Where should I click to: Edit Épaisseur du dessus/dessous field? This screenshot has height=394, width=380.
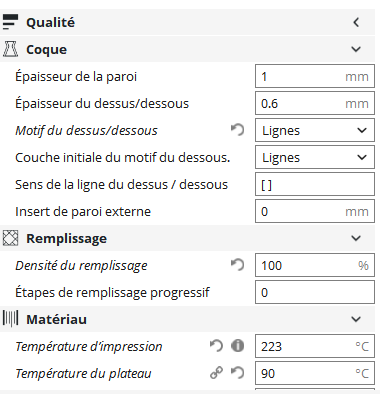click(315, 103)
